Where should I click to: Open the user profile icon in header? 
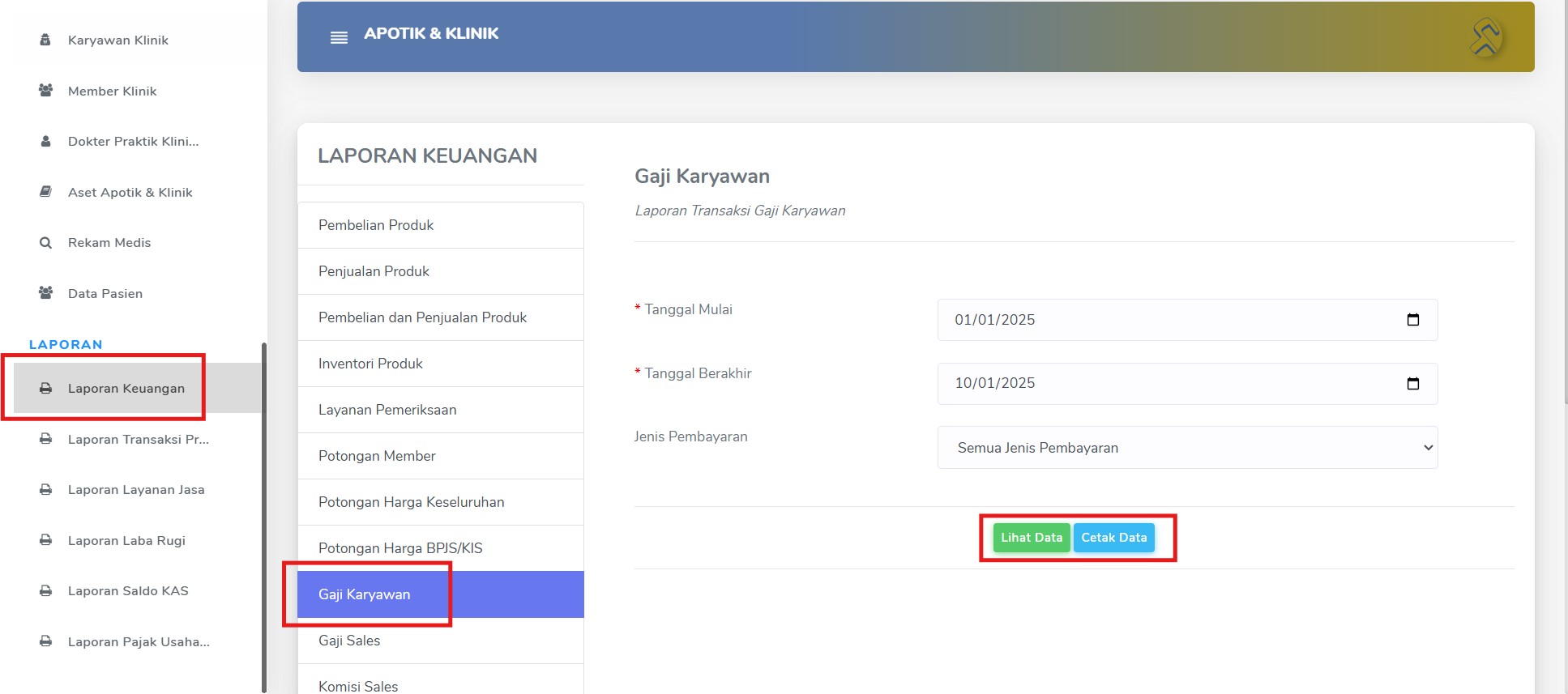point(1486,37)
